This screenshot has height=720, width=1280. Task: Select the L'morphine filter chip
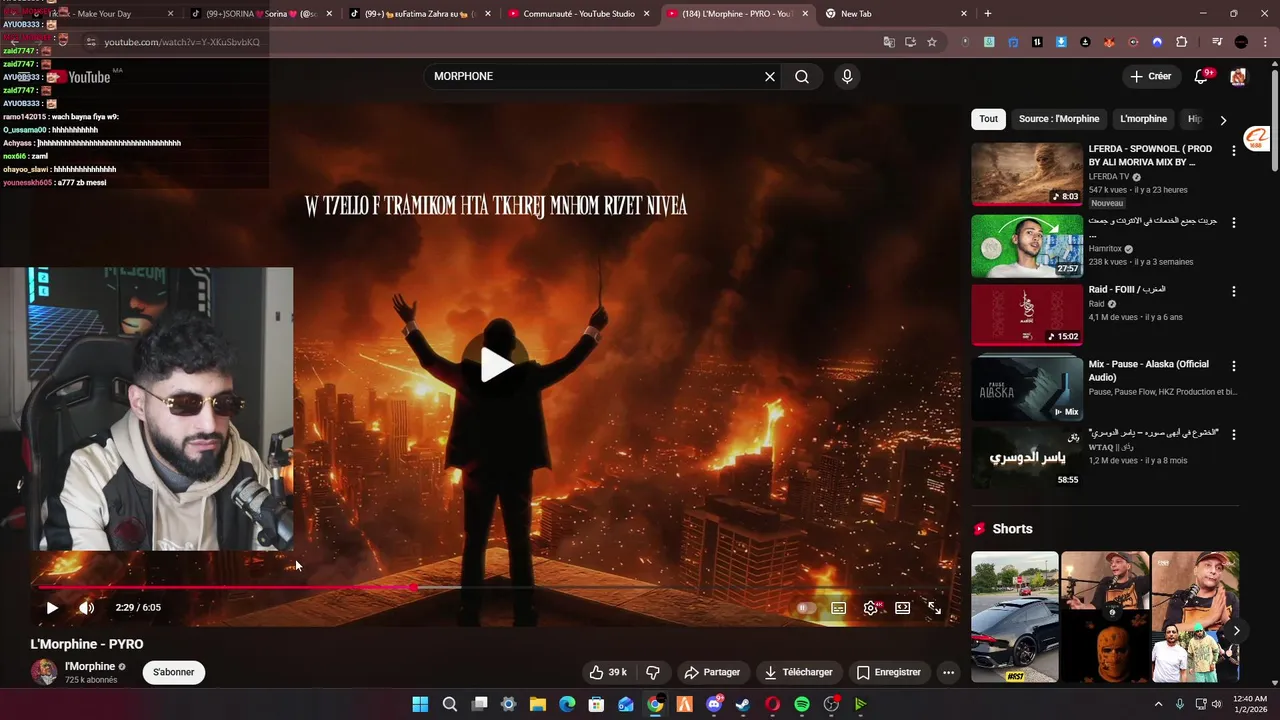pyautogui.click(x=1143, y=119)
